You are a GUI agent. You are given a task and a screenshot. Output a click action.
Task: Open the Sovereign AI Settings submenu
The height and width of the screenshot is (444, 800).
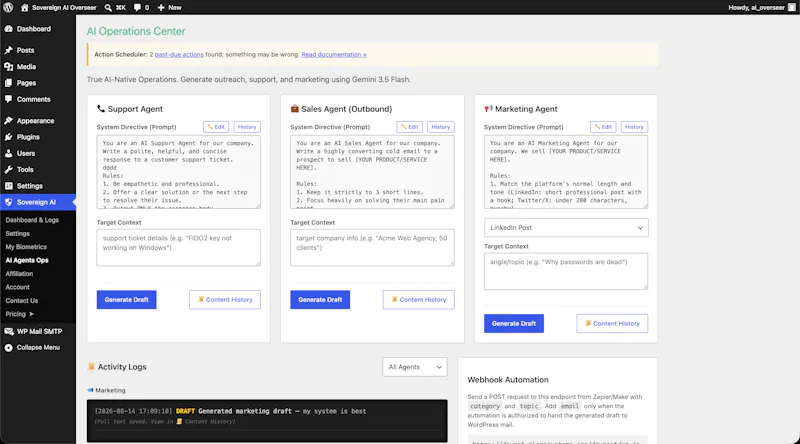point(18,233)
